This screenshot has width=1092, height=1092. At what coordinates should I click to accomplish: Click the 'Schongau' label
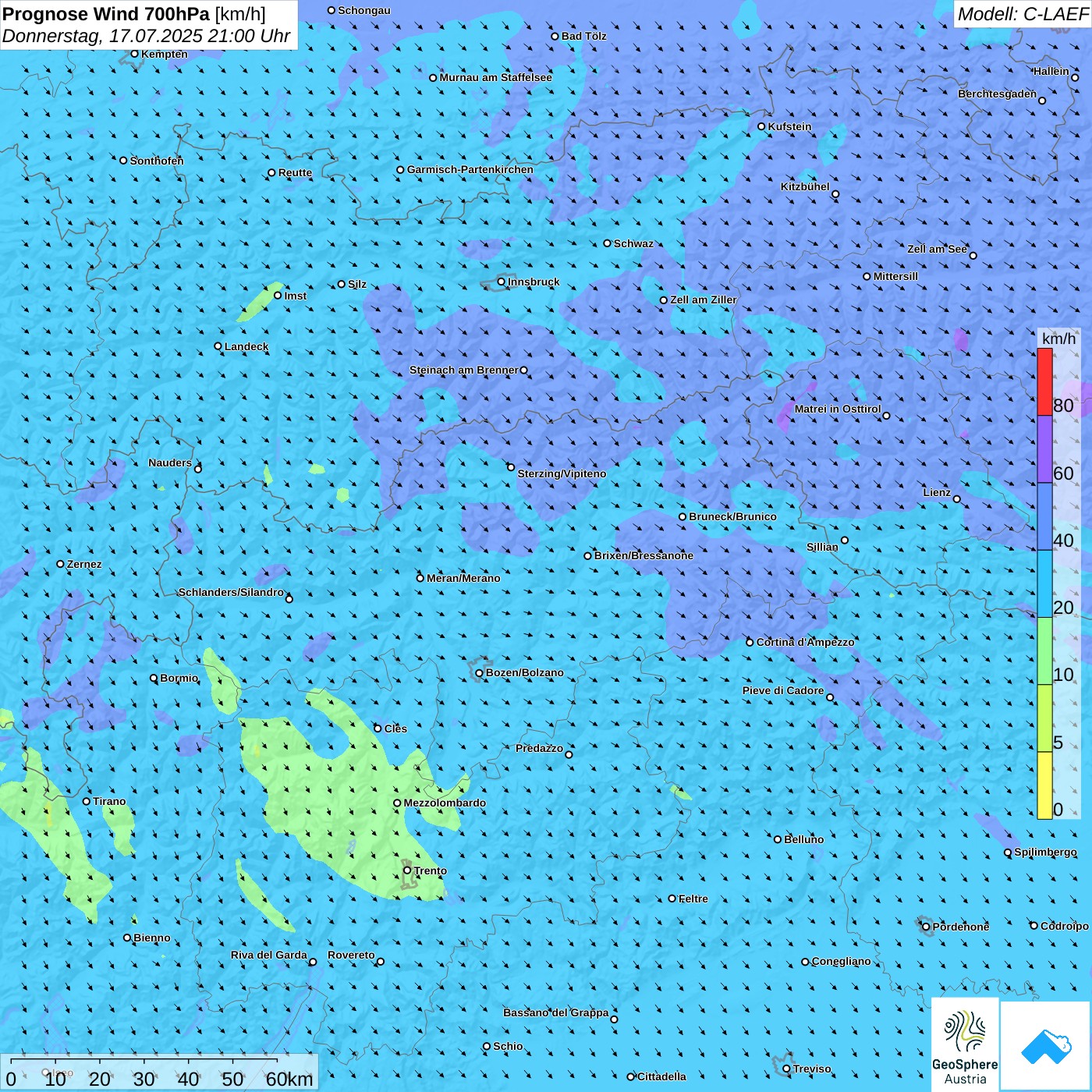coord(364,10)
